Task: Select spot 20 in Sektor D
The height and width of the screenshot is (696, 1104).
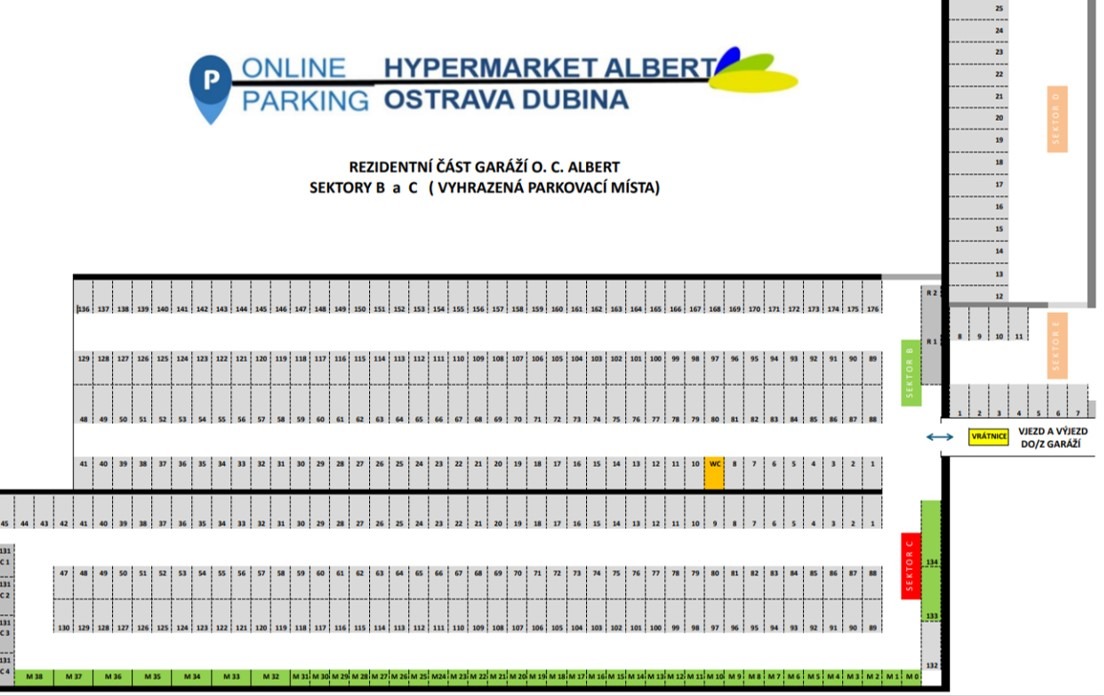Action: point(979,118)
